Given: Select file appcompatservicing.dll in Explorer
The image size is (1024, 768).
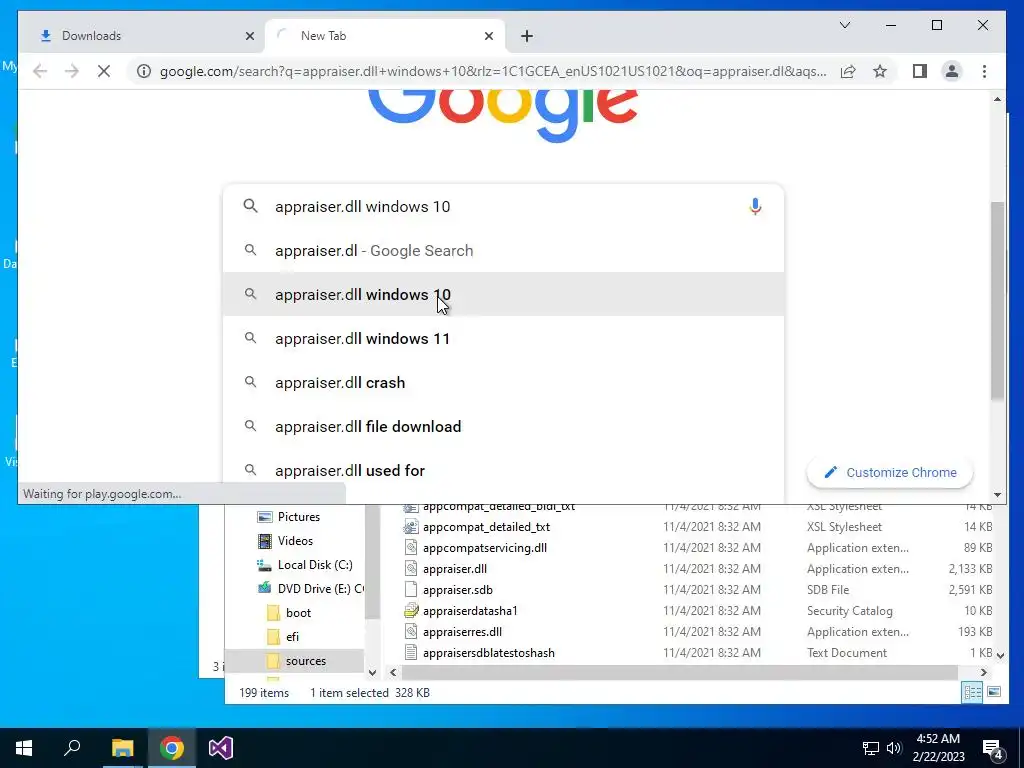Looking at the screenshot, I should click(485, 548).
